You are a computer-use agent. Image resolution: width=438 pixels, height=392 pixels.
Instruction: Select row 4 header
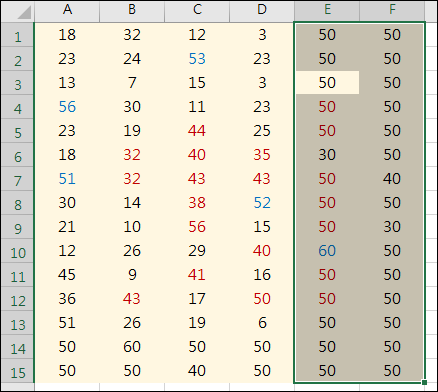tap(18, 107)
